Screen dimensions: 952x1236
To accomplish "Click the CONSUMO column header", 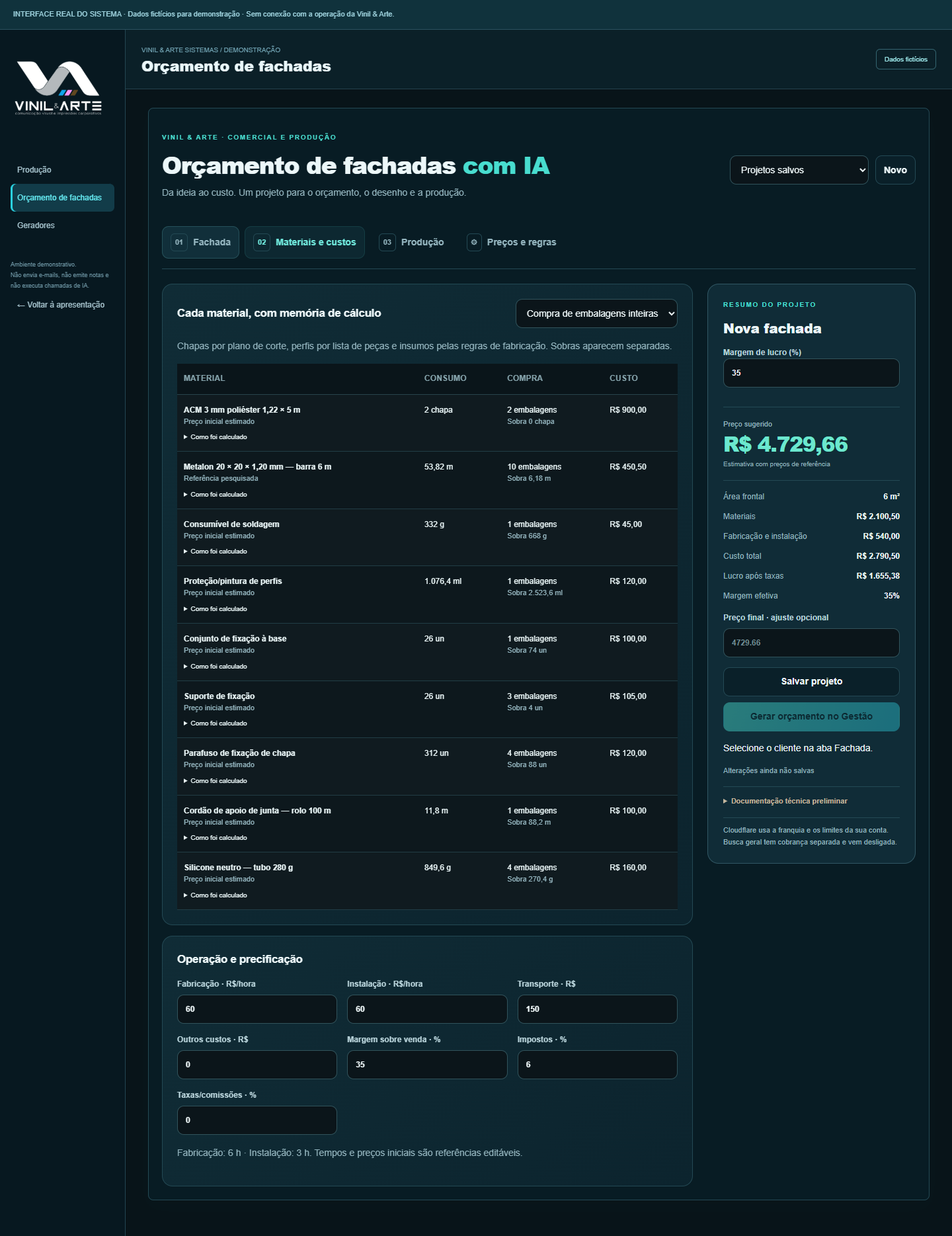I will [445, 378].
